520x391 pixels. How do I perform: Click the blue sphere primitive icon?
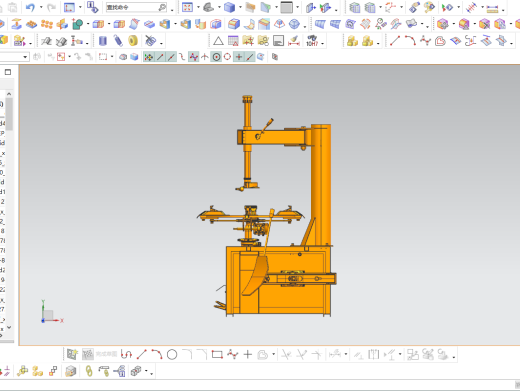pyautogui.click(x=294, y=24)
